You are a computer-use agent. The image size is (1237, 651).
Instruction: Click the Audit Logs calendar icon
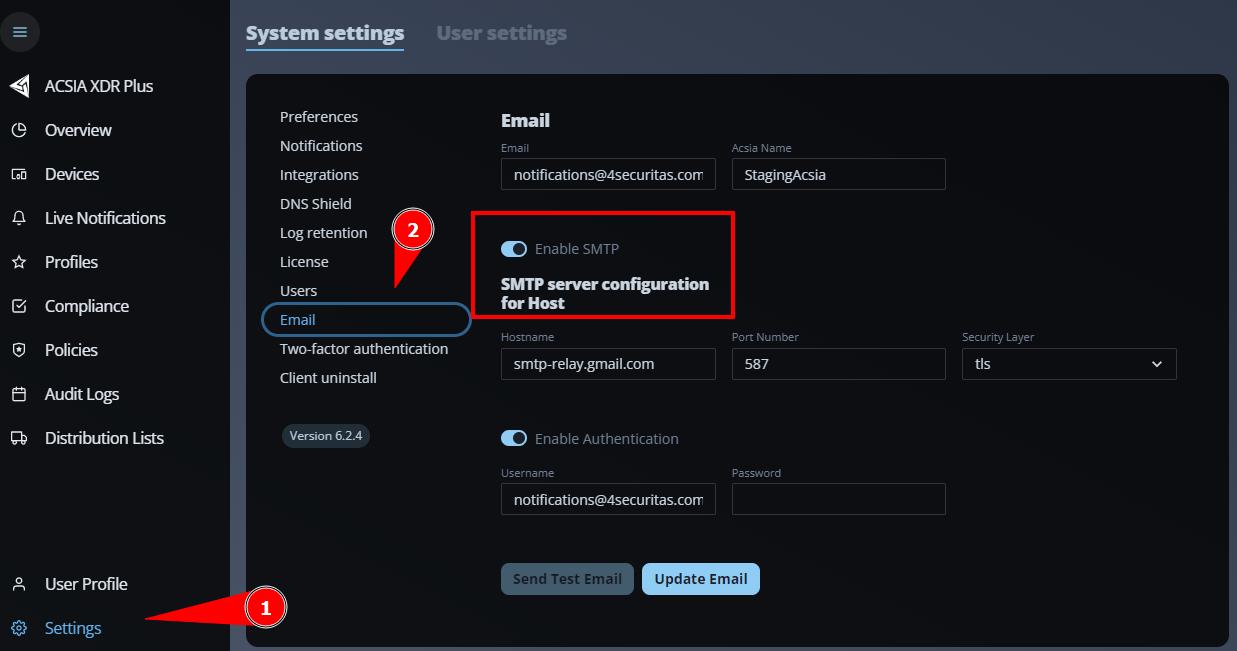click(x=19, y=394)
